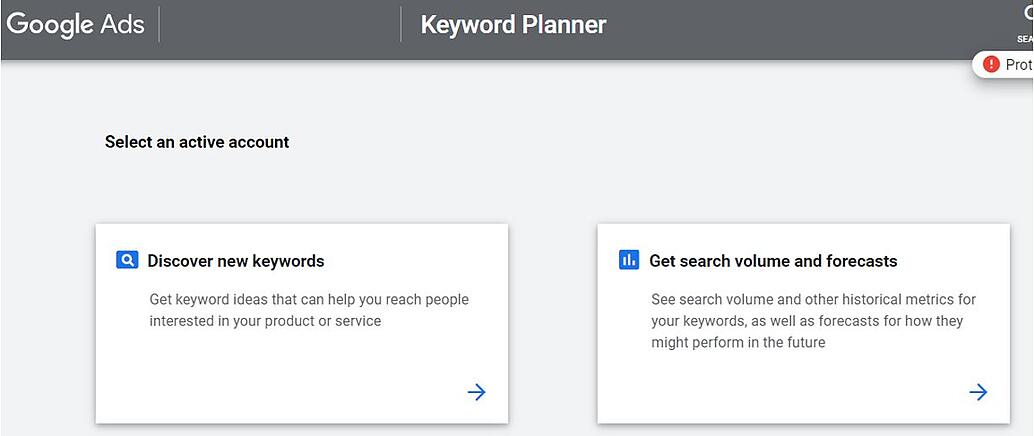Click the 'might perform in the future' line
The height and width of the screenshot is (436, 1034).
tap(738, 343)
